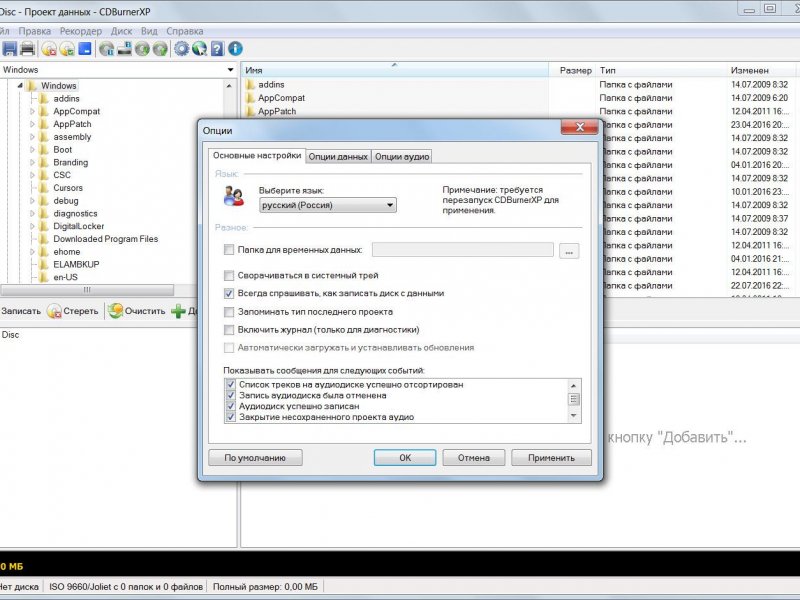The width and height of the screenshot is (800, 600).
Task: Uncheck Список треков на аудиодиске успешно отсортирован
Action: [x=231, y=384]
